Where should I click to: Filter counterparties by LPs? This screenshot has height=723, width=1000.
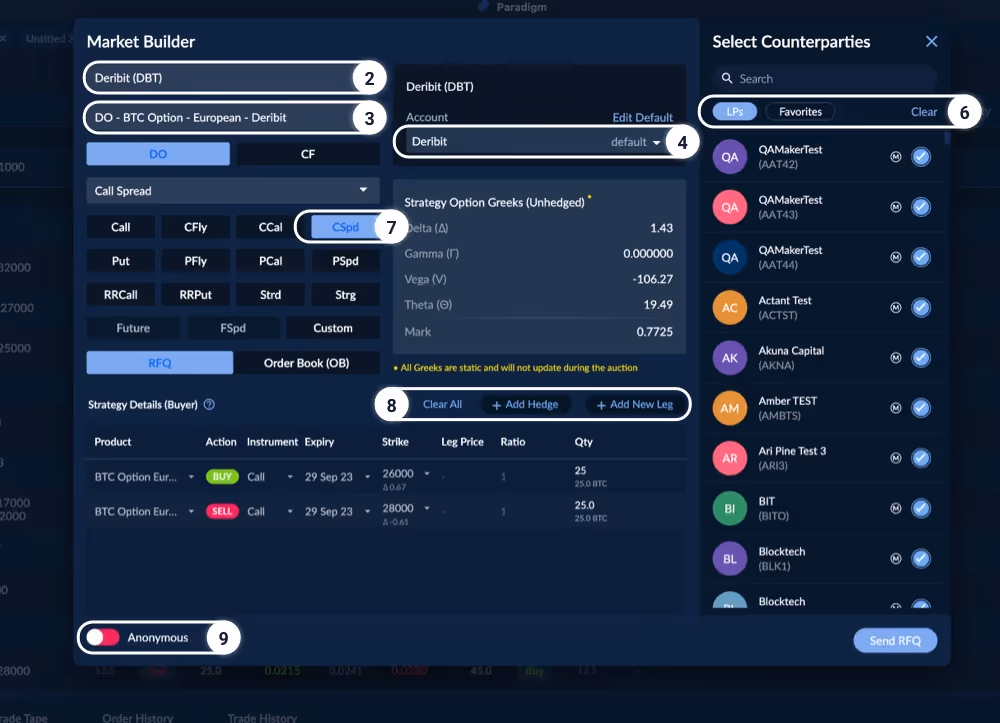pos(735,112)
